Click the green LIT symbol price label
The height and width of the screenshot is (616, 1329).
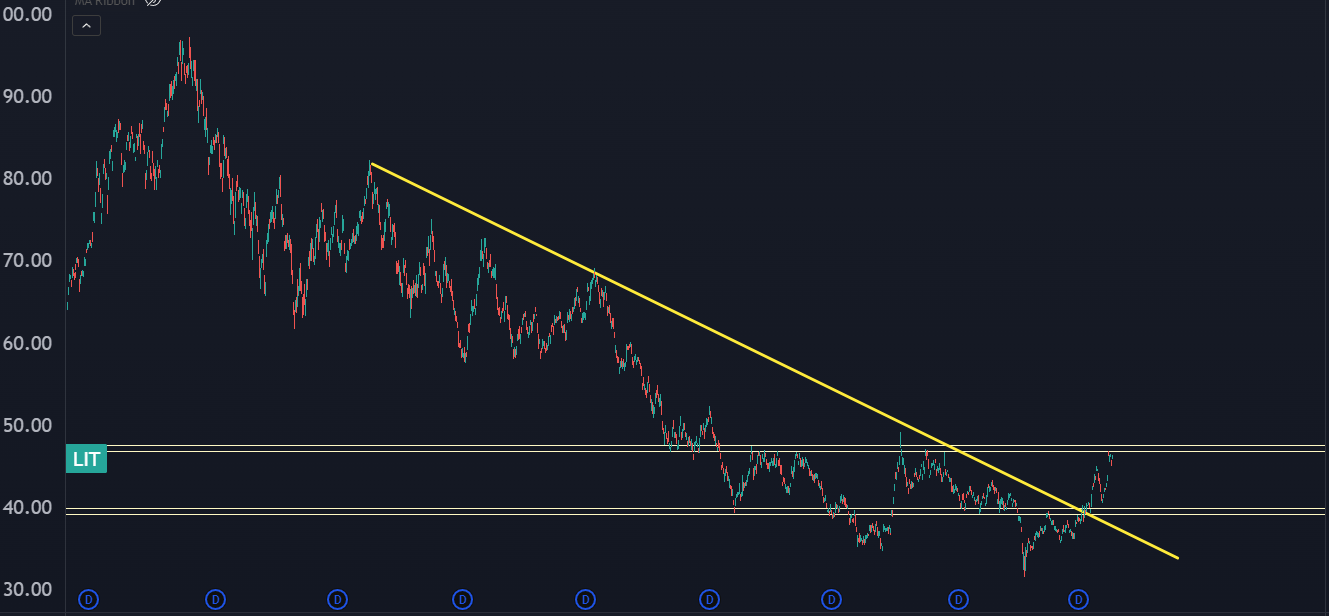pyautogui.click(x=87, y=459)
